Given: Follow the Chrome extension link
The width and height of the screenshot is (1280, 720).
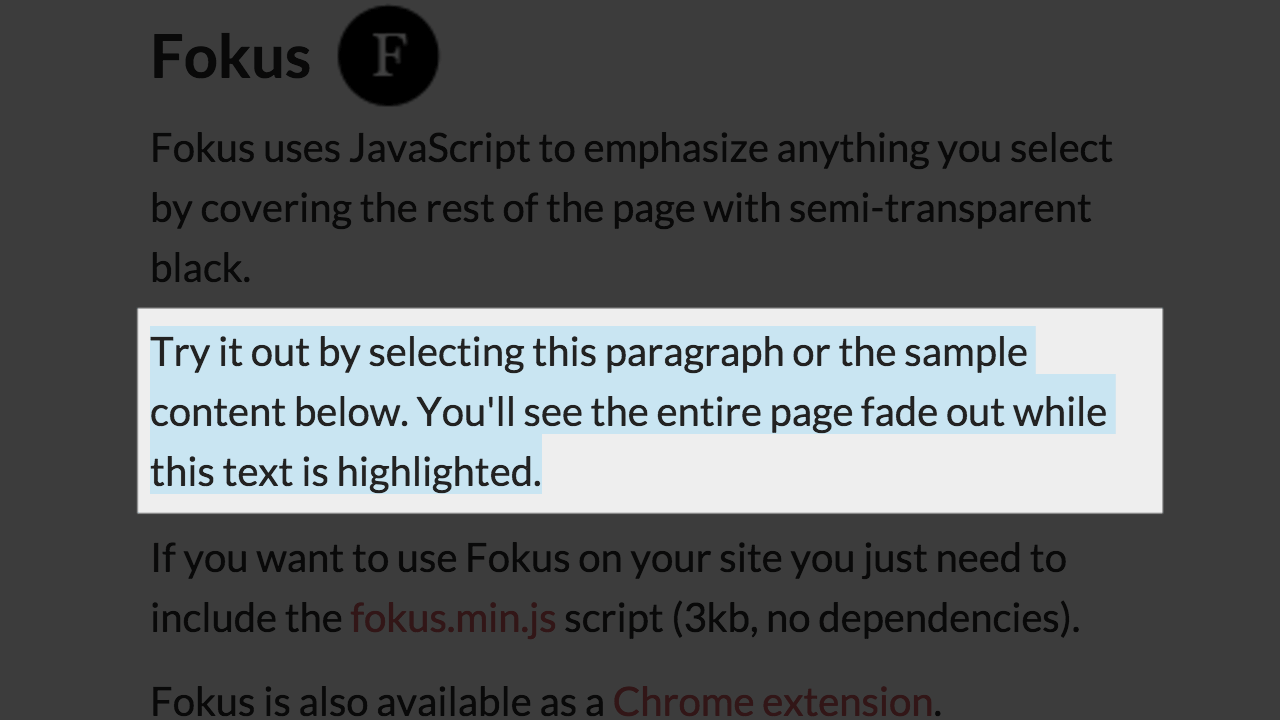Looking at the screenshot, I should [772, 701].
